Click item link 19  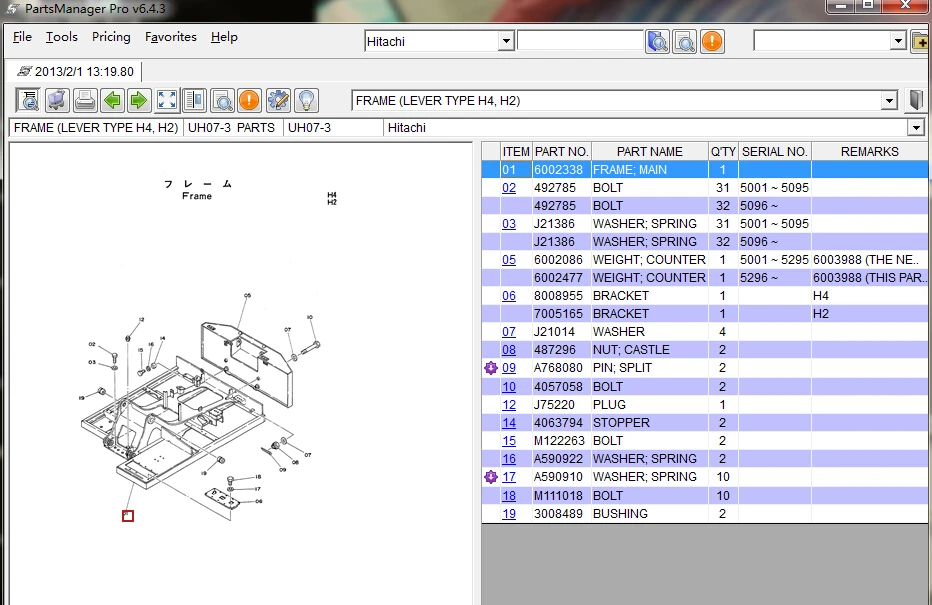click(509, 514)
